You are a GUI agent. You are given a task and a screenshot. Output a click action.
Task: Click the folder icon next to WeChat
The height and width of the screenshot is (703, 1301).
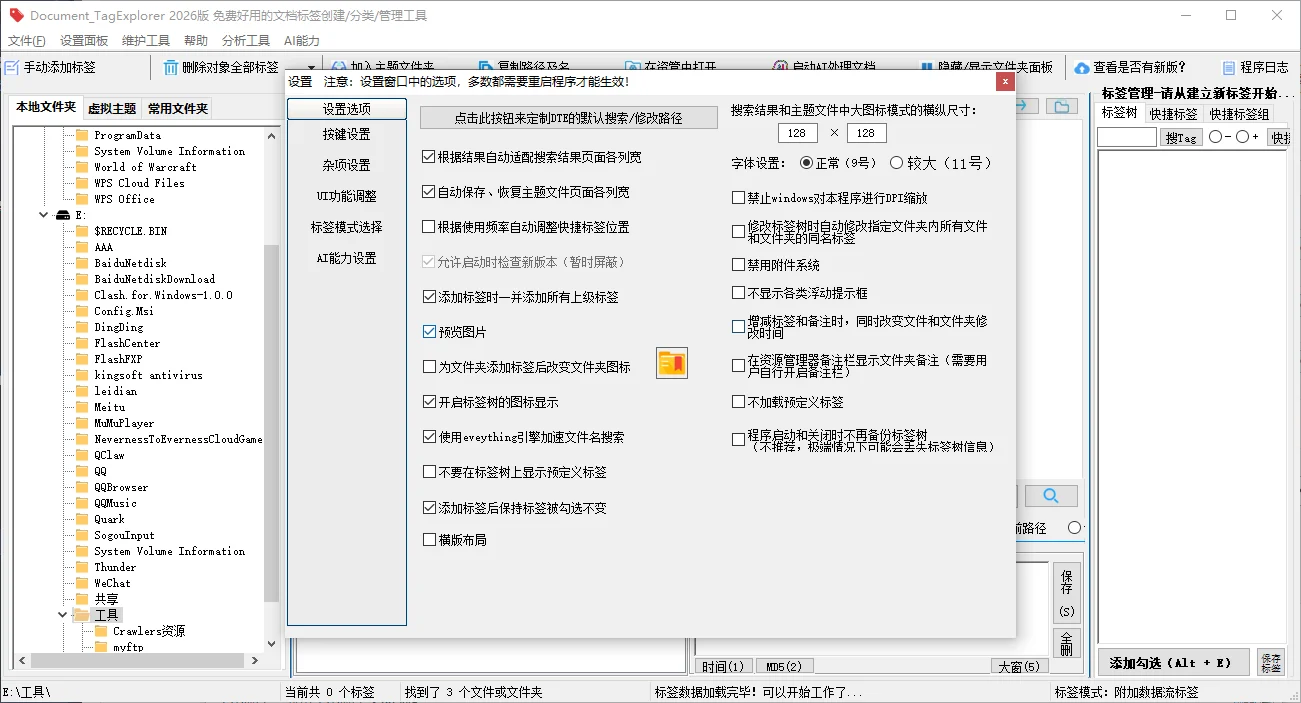coord(83,583)
